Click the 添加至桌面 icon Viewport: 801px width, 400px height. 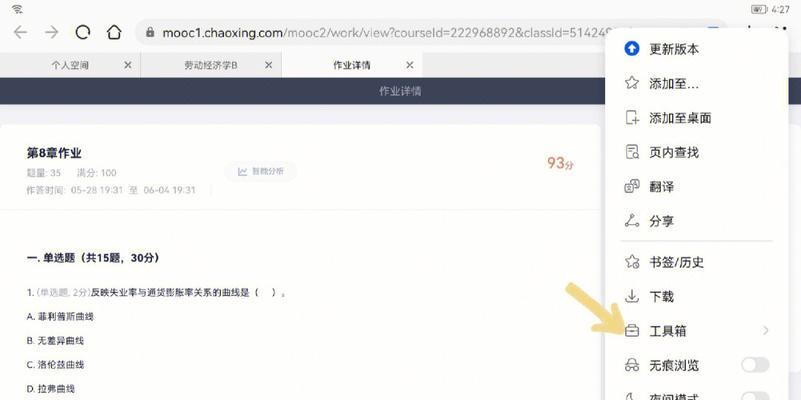click(x=632, y=117)
